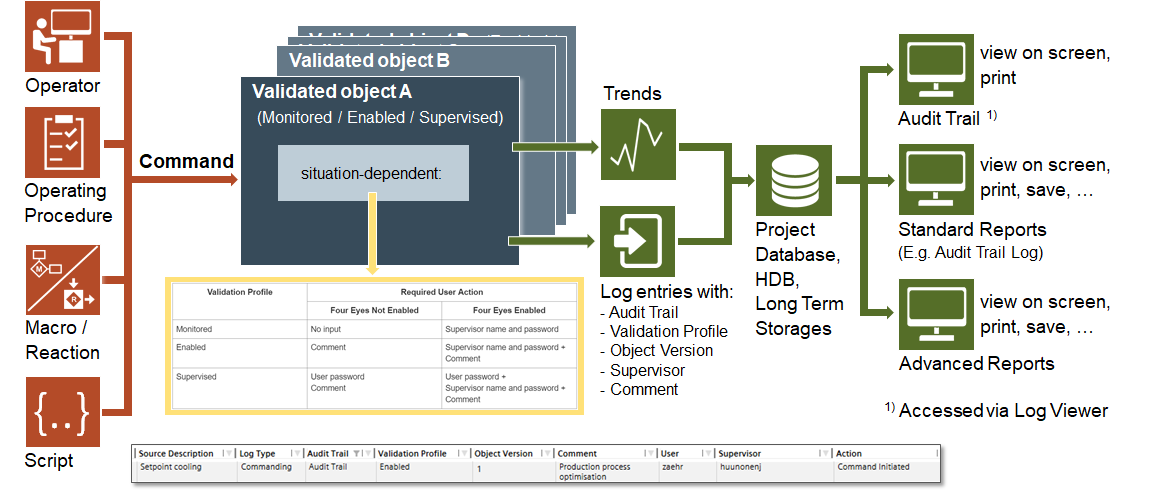Select the Validated object B tab
Viewport: 1169px width, 492px height.
[369, 60]
